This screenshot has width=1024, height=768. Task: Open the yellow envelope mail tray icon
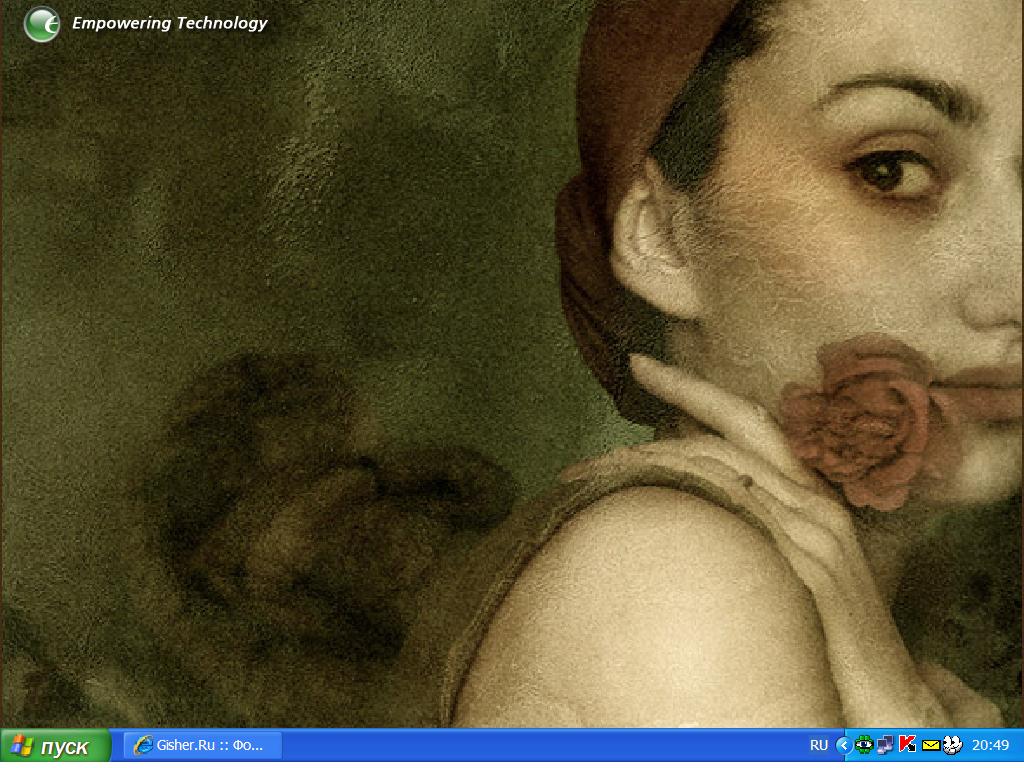click(930, 745)
